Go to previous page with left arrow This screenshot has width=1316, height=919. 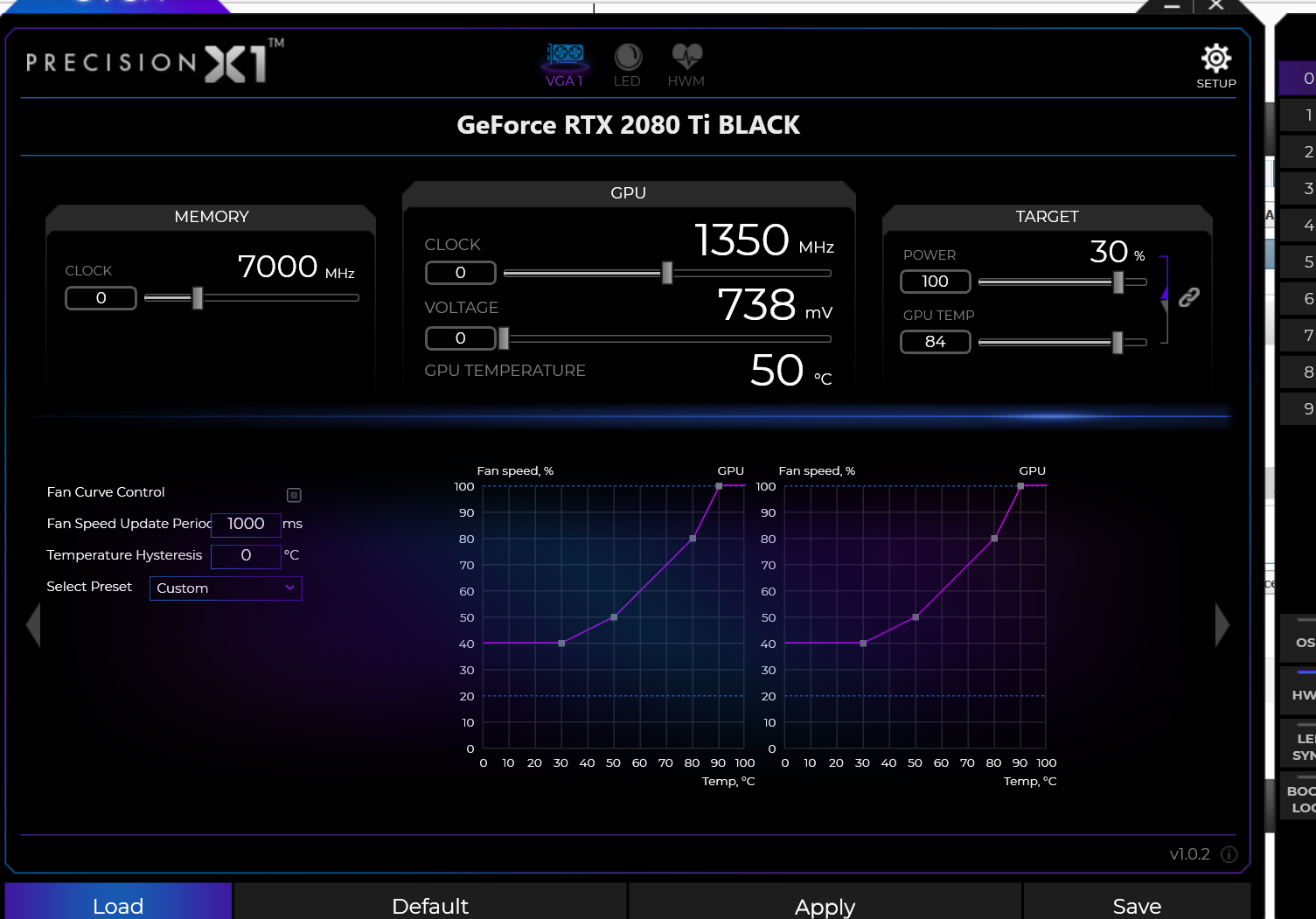coord(33,625)
